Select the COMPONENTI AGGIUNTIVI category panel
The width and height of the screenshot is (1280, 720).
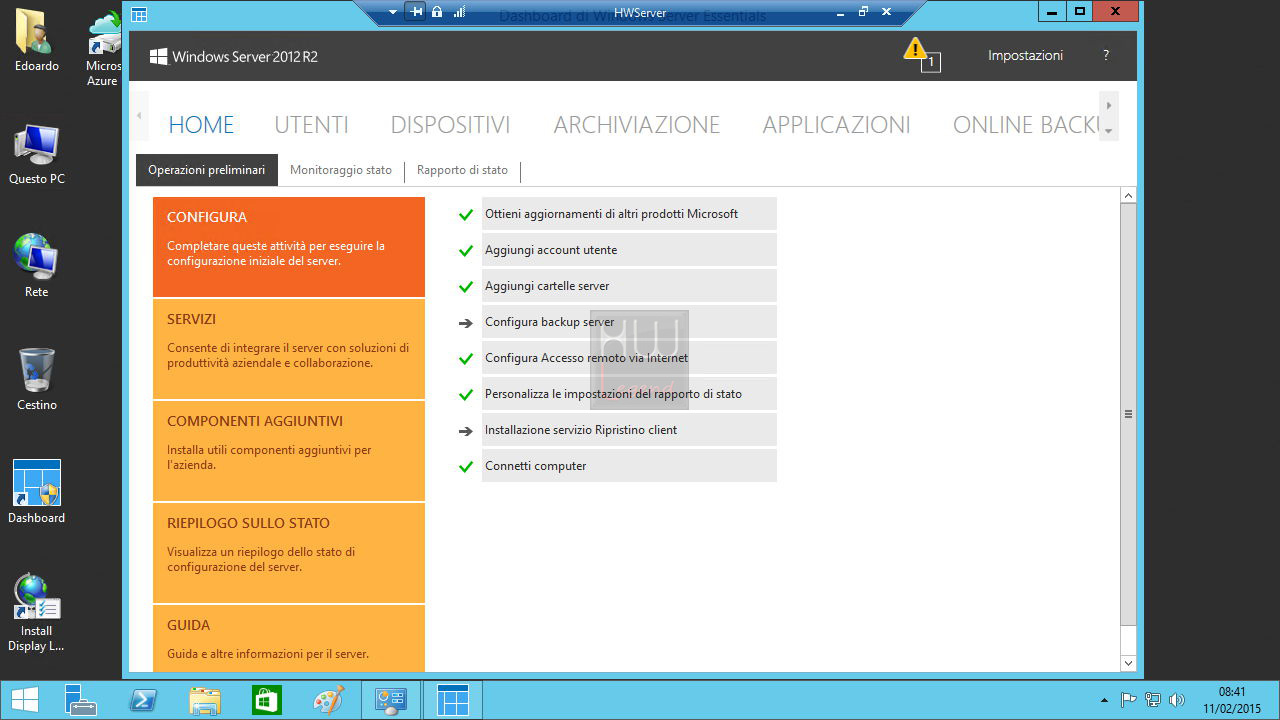(289, 451)
